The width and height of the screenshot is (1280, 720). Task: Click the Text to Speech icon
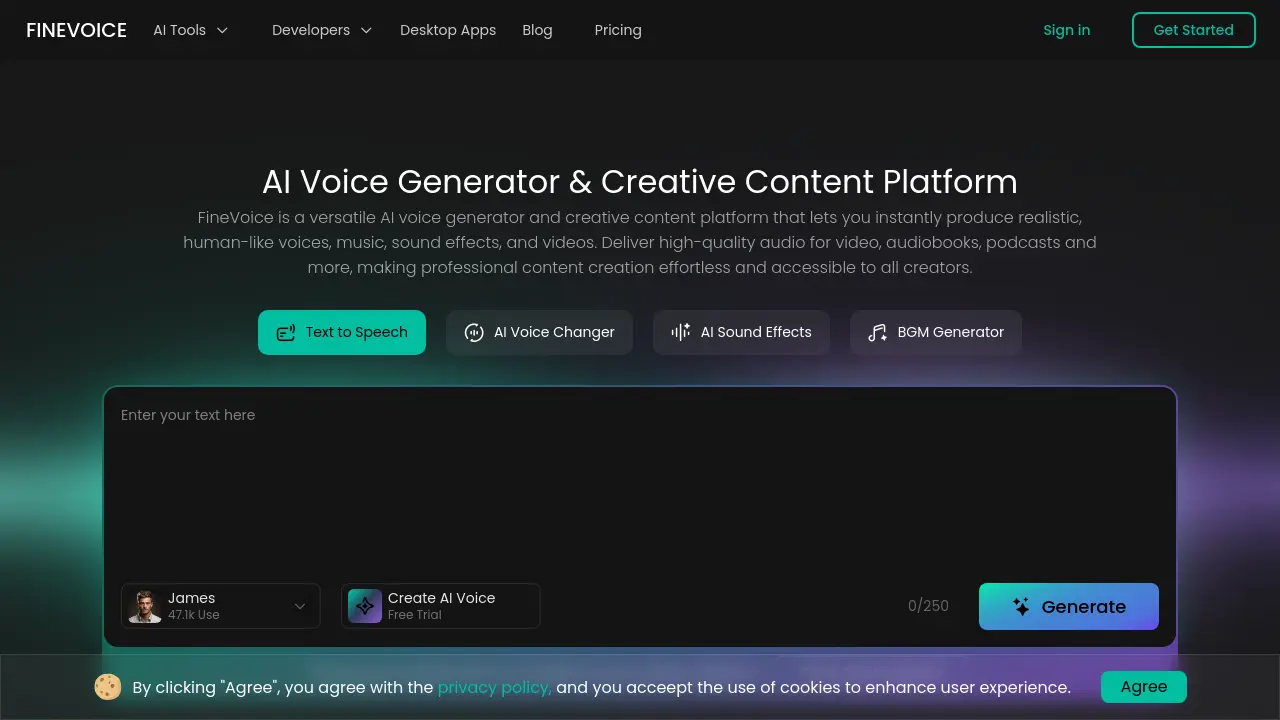[286, 333]
